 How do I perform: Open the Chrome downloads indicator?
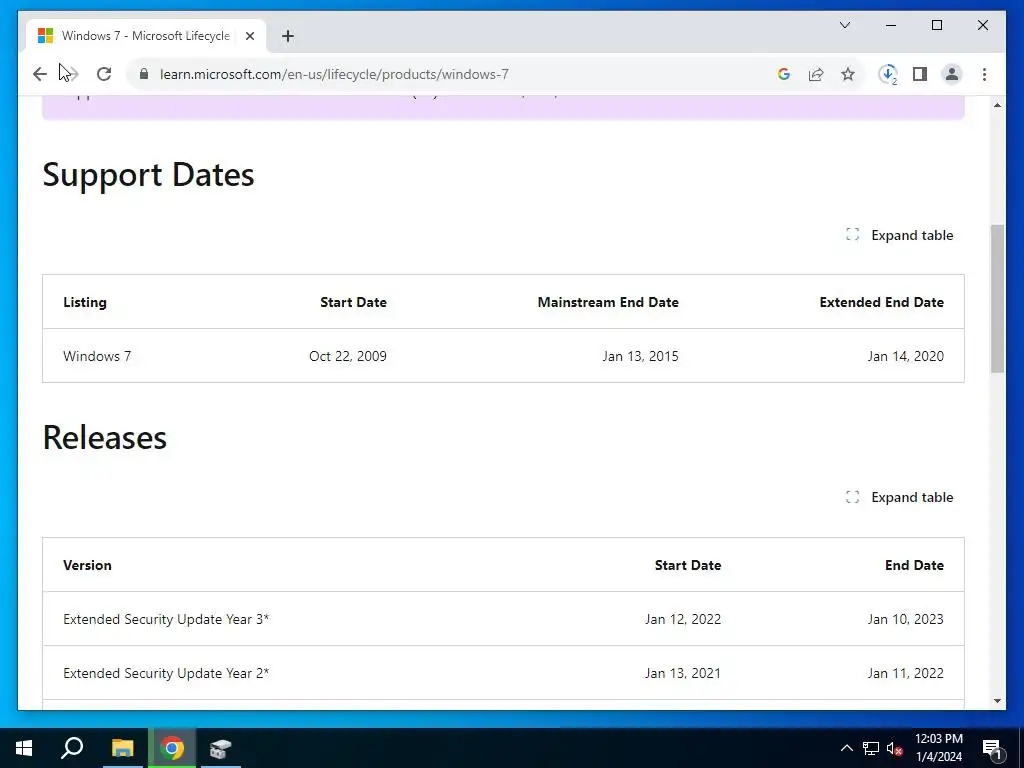click(x=888, y=74)
